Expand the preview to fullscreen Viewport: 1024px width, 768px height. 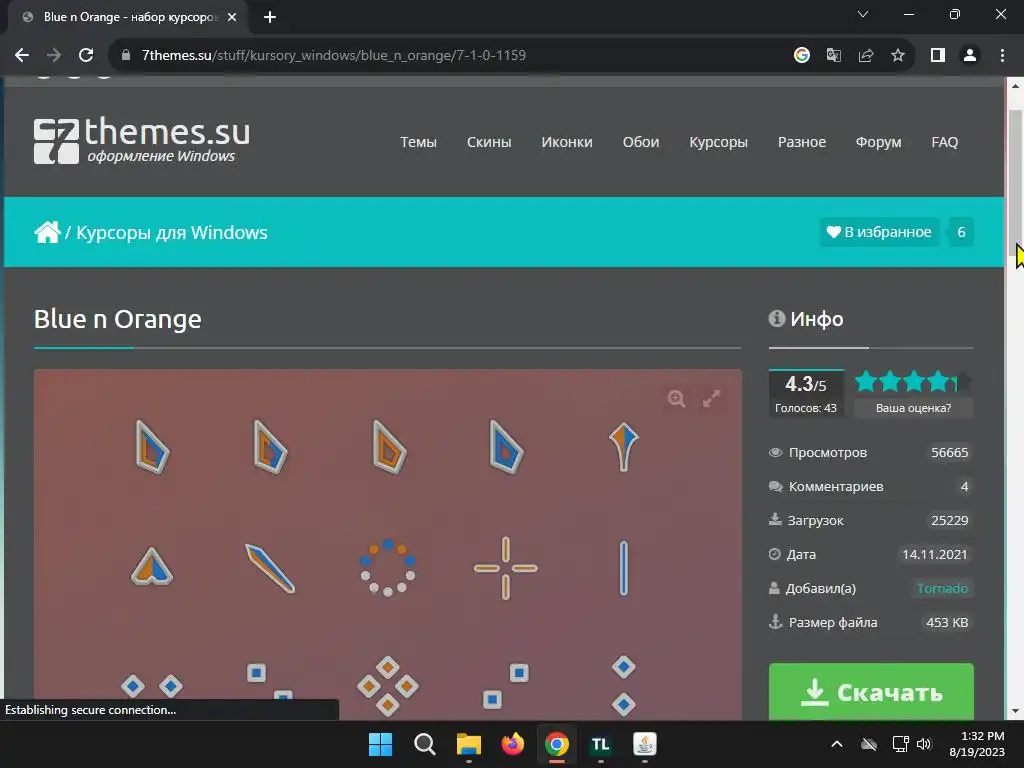(x=711, y=398)
